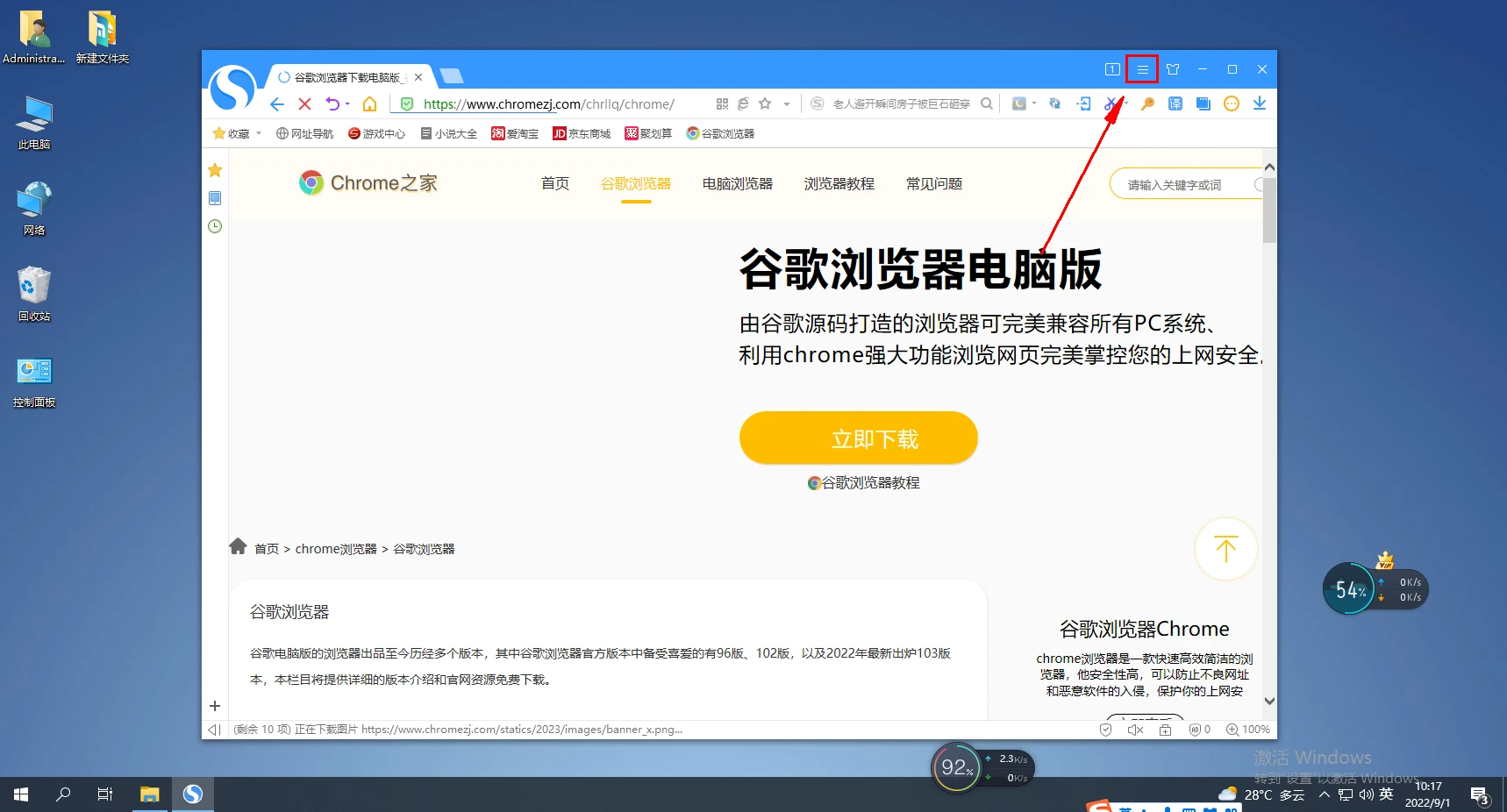Expand the 收藏 dropdown arrow

click(259, 133)
